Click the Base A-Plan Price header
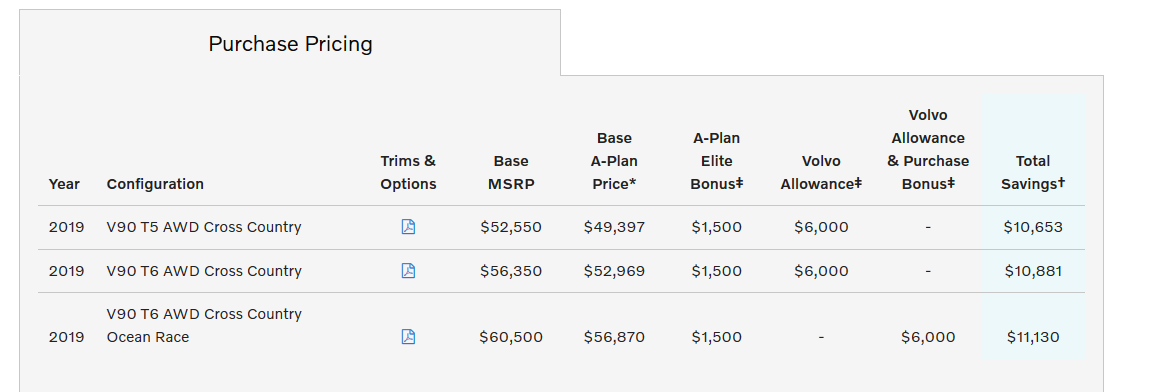The width and height of the screenshot is (1176, 392). 614,161
